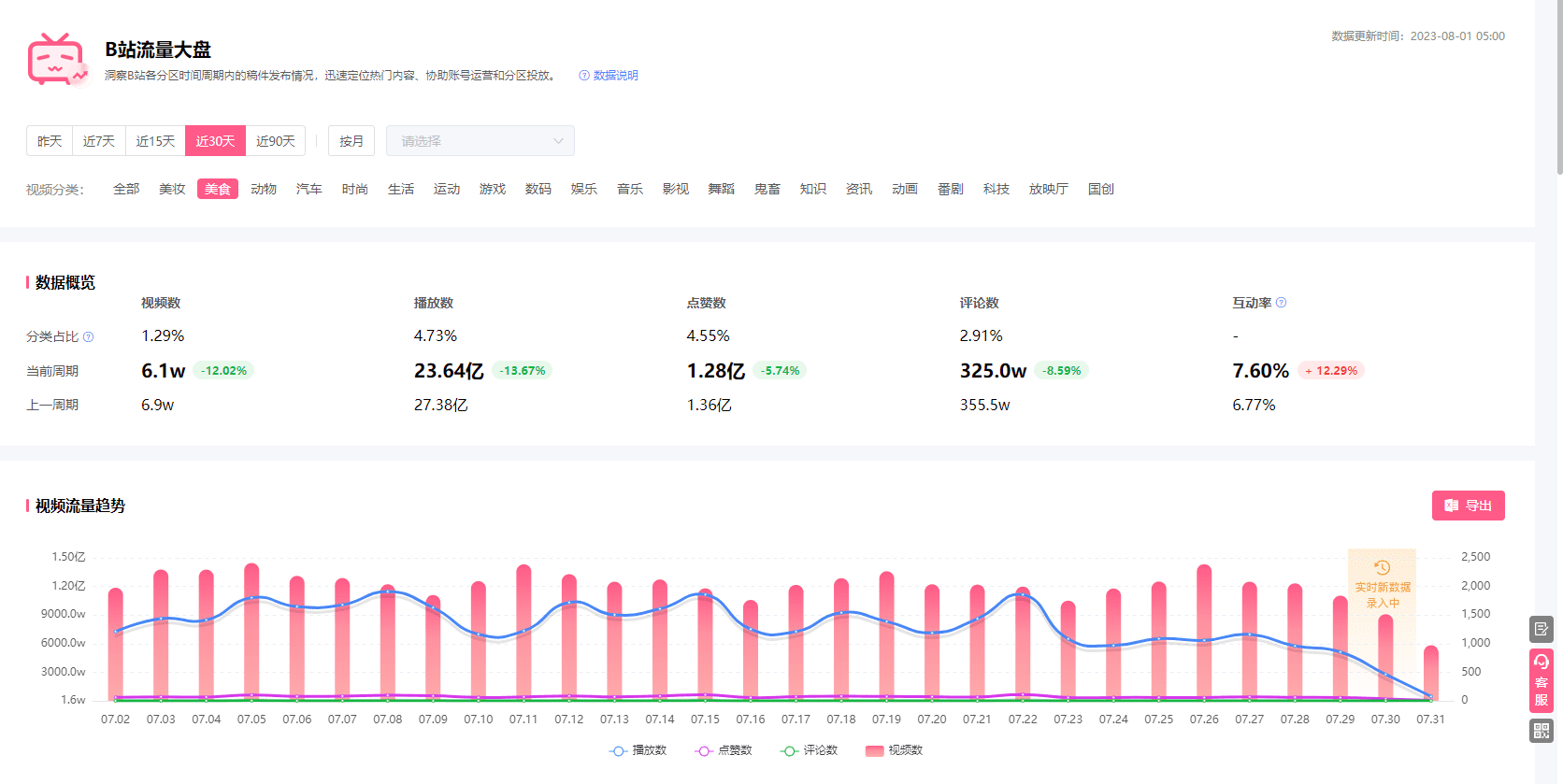Filter by 舞蹈 video category
Image resolution: width=1563 pixels, height=784 pixels.
722,189
